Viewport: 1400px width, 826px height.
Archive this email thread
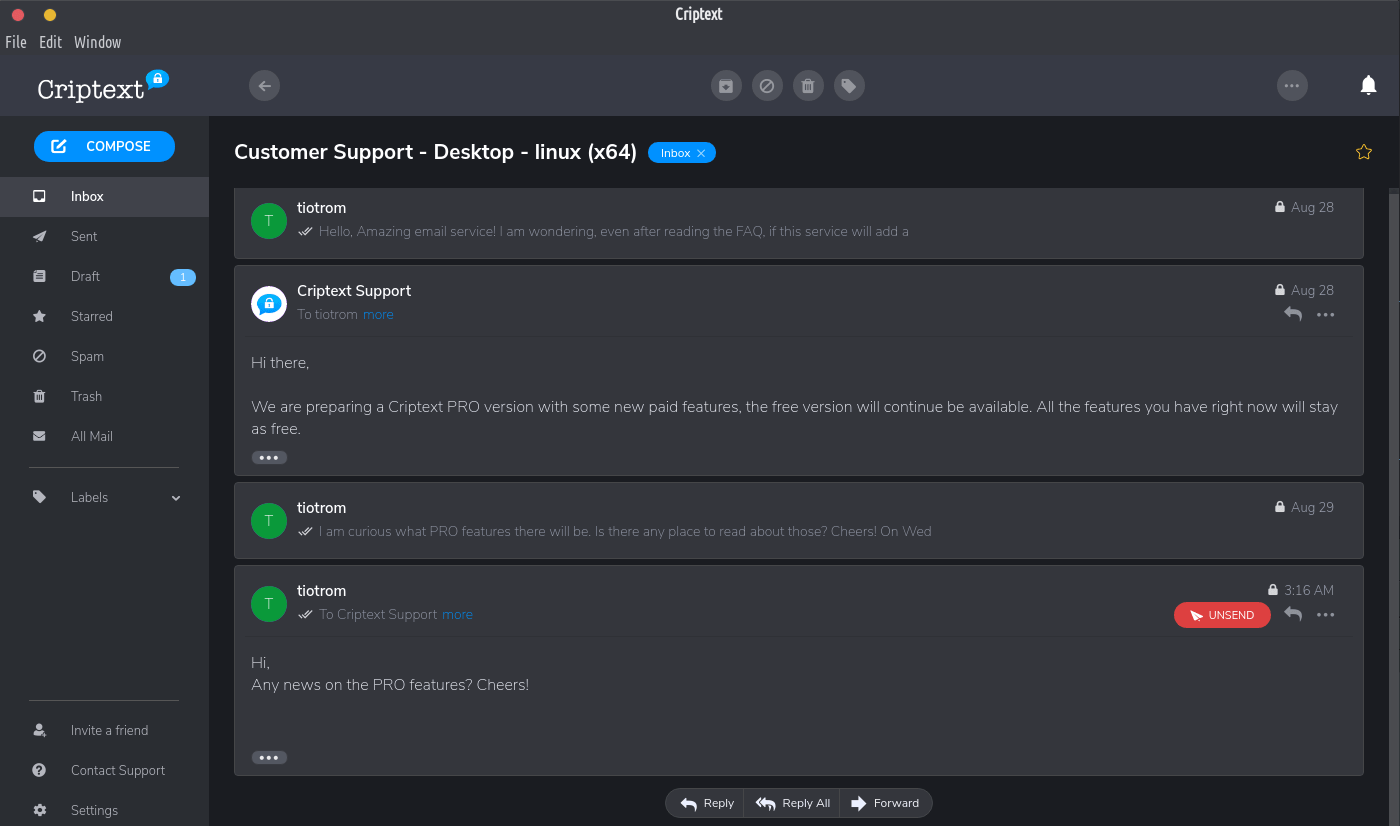point(726,86)
